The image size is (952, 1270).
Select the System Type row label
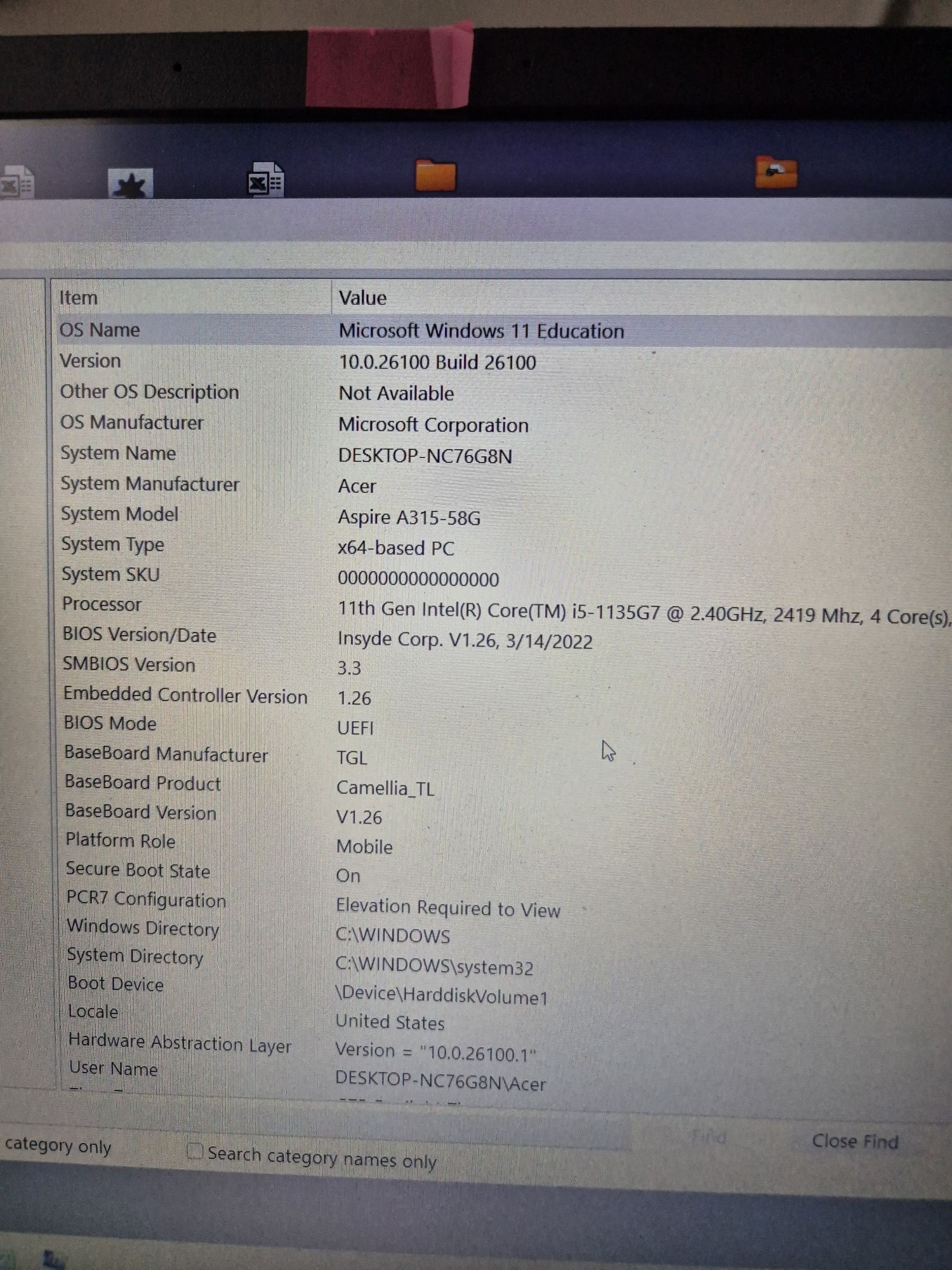pos(113,544)
